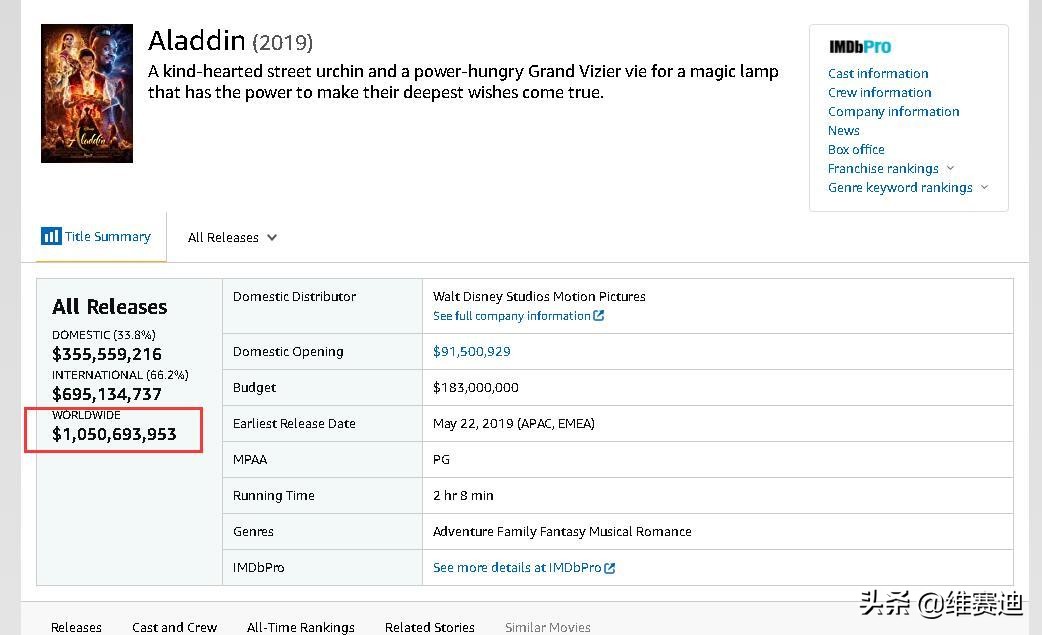Click the Domestic Distributor label
1042x635 pixels.
294,296
